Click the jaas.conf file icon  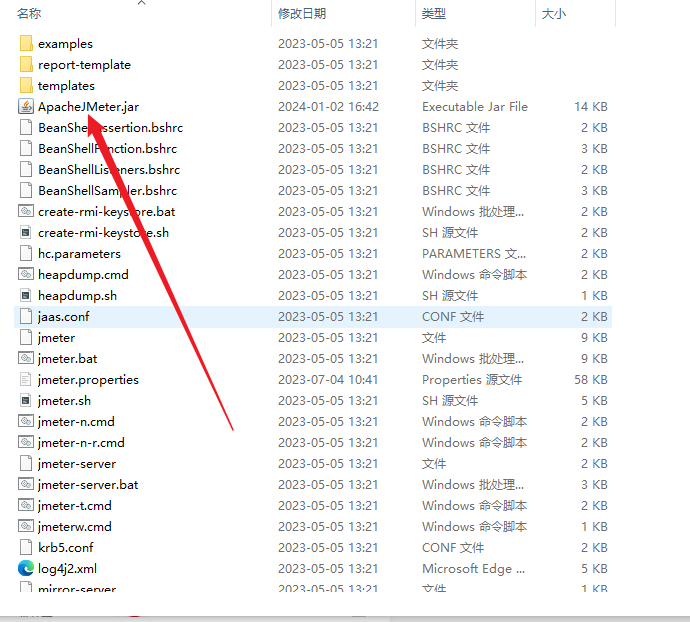[x=26, y=317]
